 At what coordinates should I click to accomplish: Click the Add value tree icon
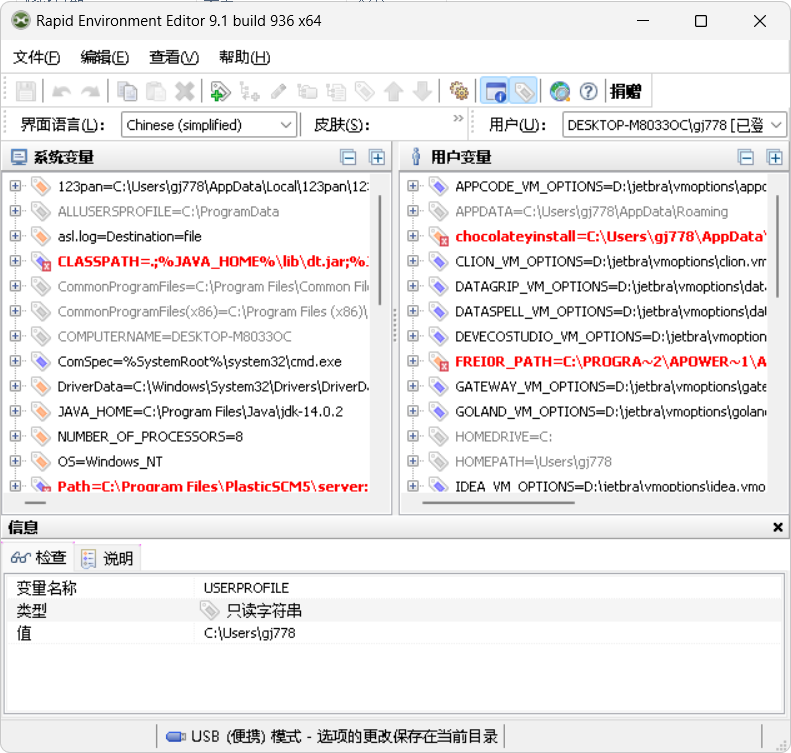pos(249,91)
